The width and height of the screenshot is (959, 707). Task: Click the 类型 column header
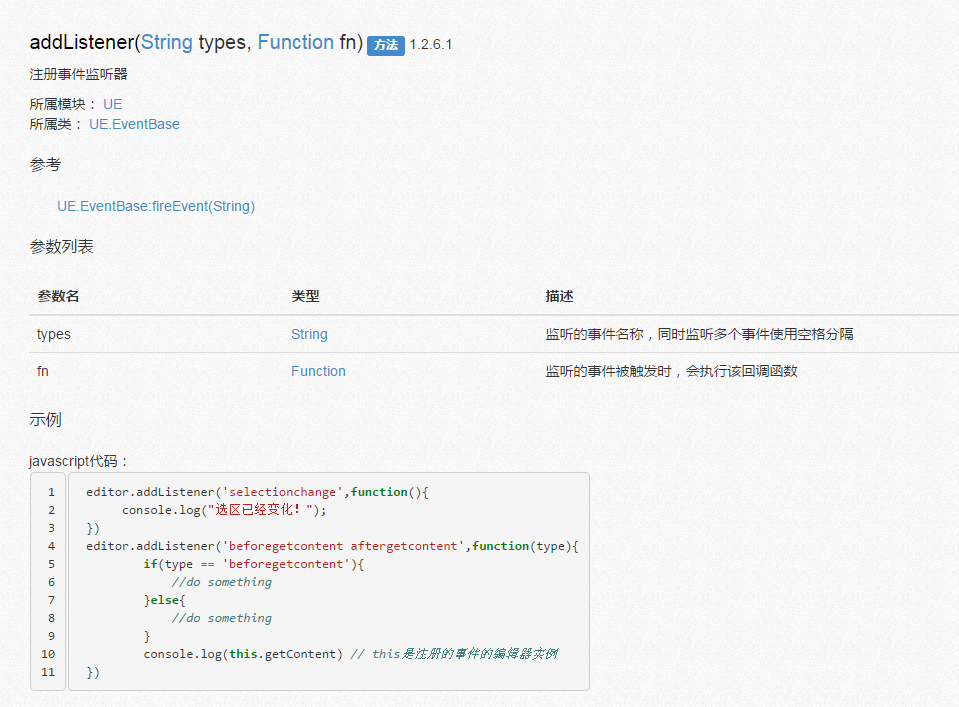(x=305, y=296)
